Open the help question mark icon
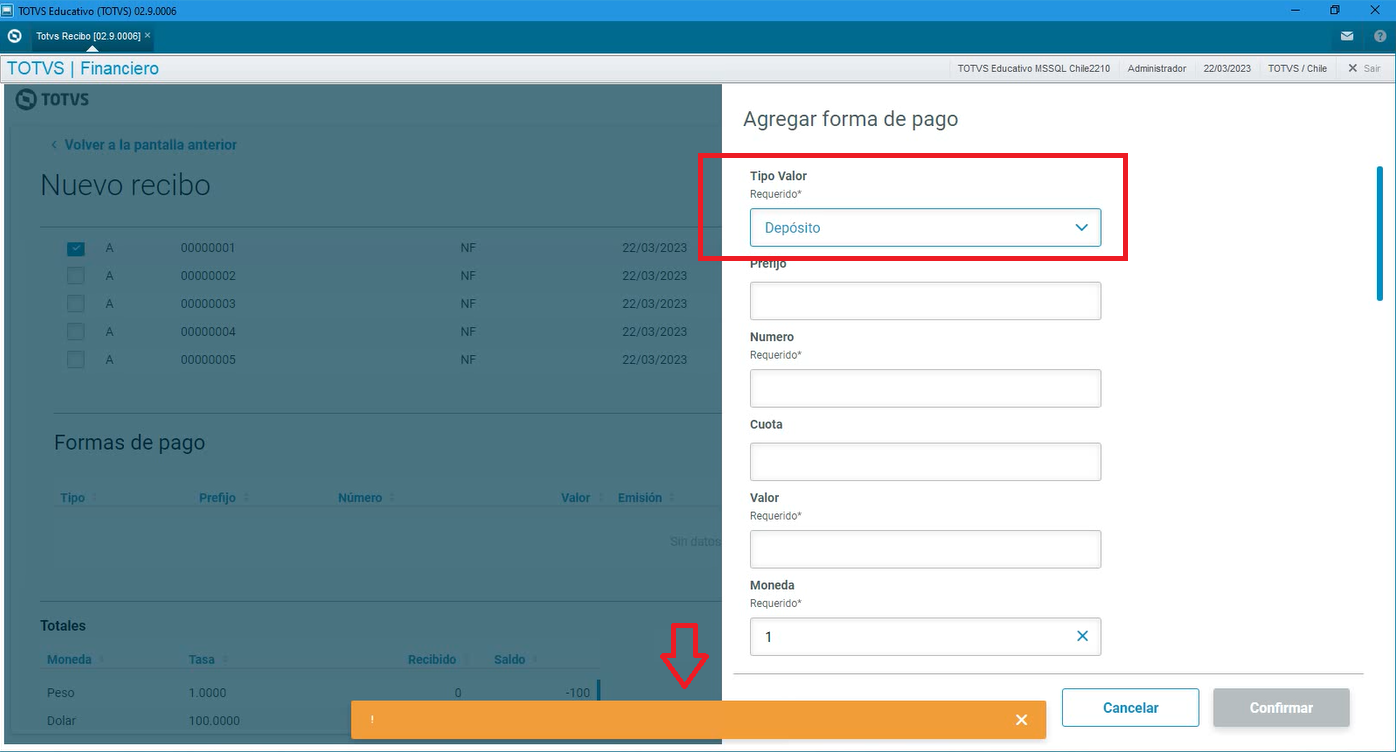Screen dimensions: 1396x752 (x=1380, y=36)
